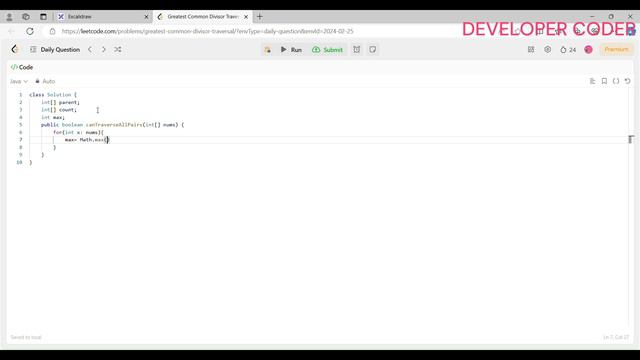Click the 'int[] parent;' declaration line

point(60,102)
